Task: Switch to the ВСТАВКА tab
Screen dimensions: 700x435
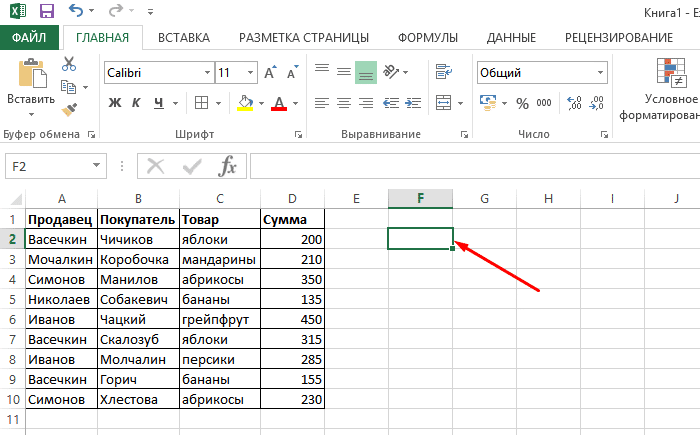Action: (x=183, y=38)
